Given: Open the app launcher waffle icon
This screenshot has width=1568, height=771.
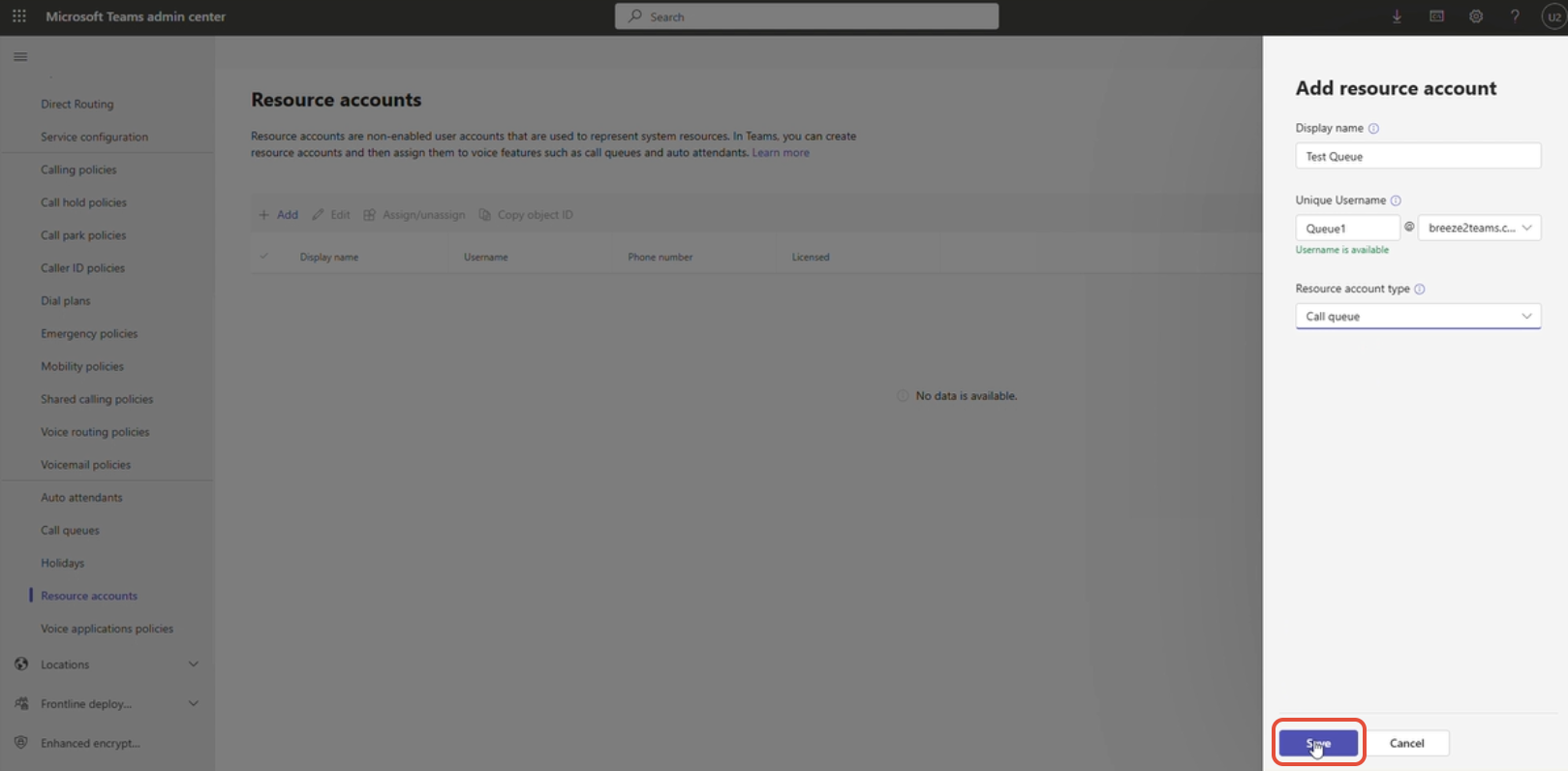Looking at the screenshot, I should (19, 16).
